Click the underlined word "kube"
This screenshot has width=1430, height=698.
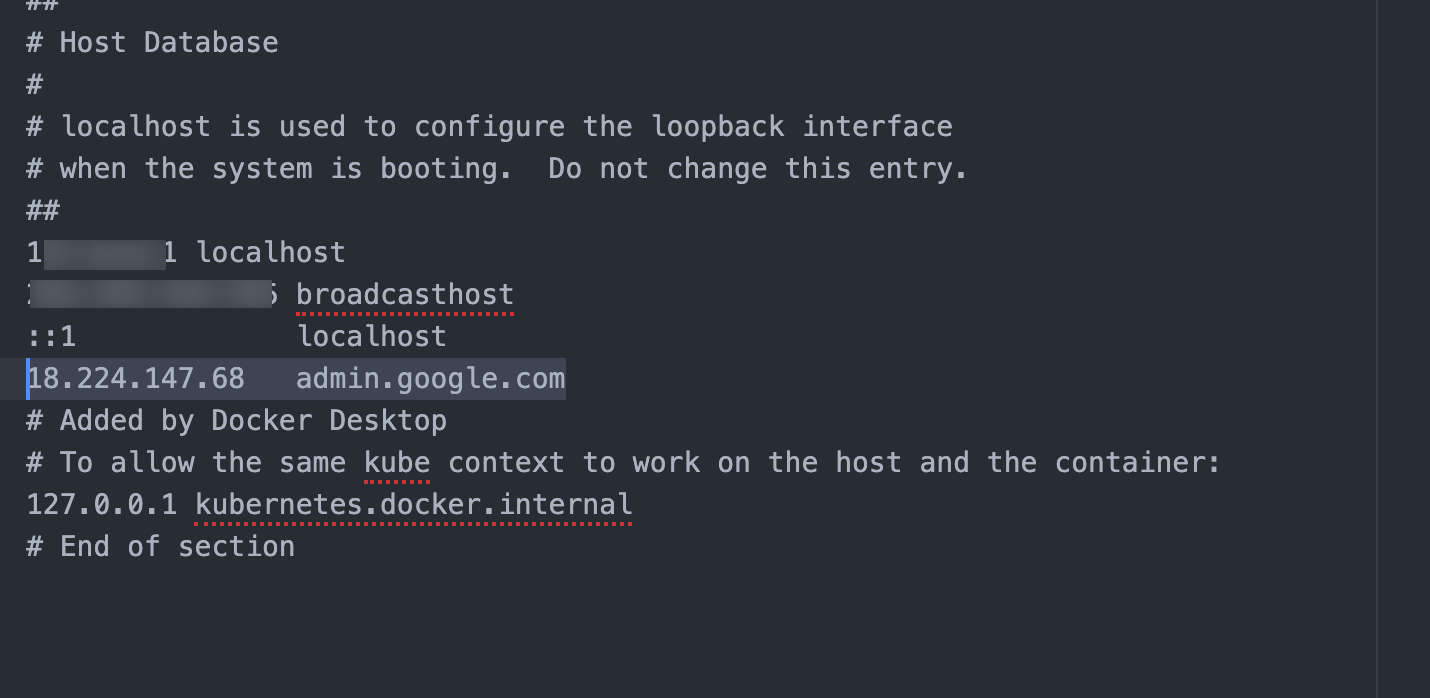397,463
